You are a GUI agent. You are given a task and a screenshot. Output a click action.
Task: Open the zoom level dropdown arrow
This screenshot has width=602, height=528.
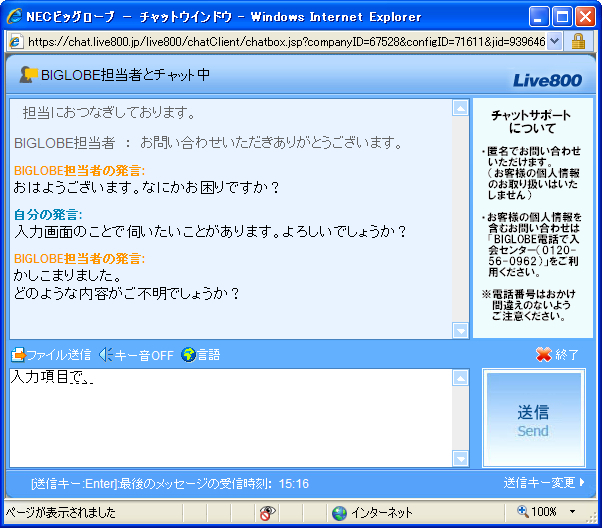572,511
